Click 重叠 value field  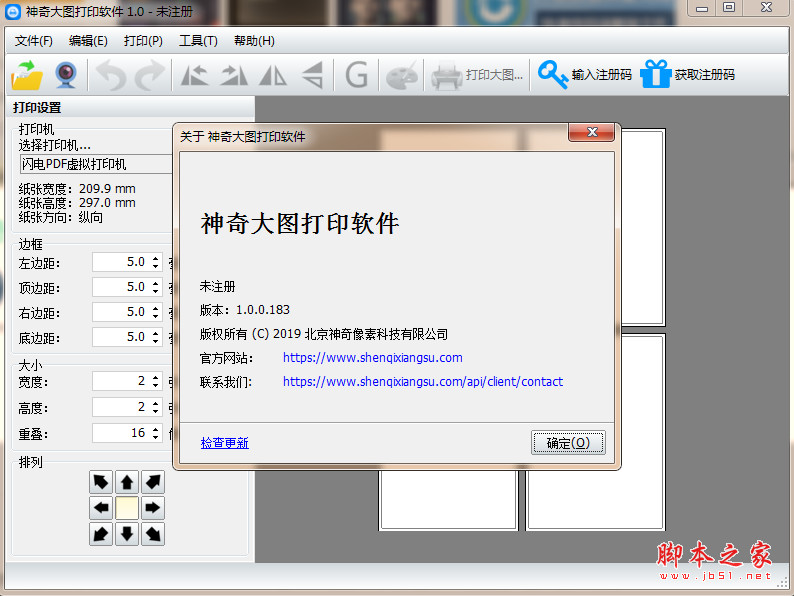tap(122, 433)
